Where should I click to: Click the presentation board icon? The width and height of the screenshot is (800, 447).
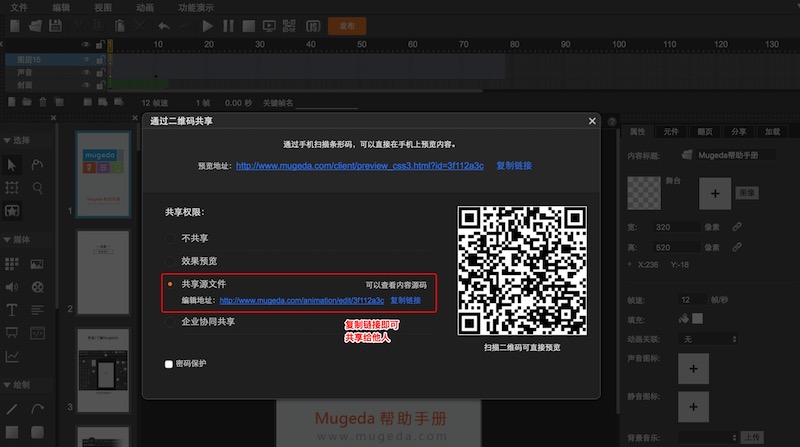pyautogui.click(x=12, y=333)
